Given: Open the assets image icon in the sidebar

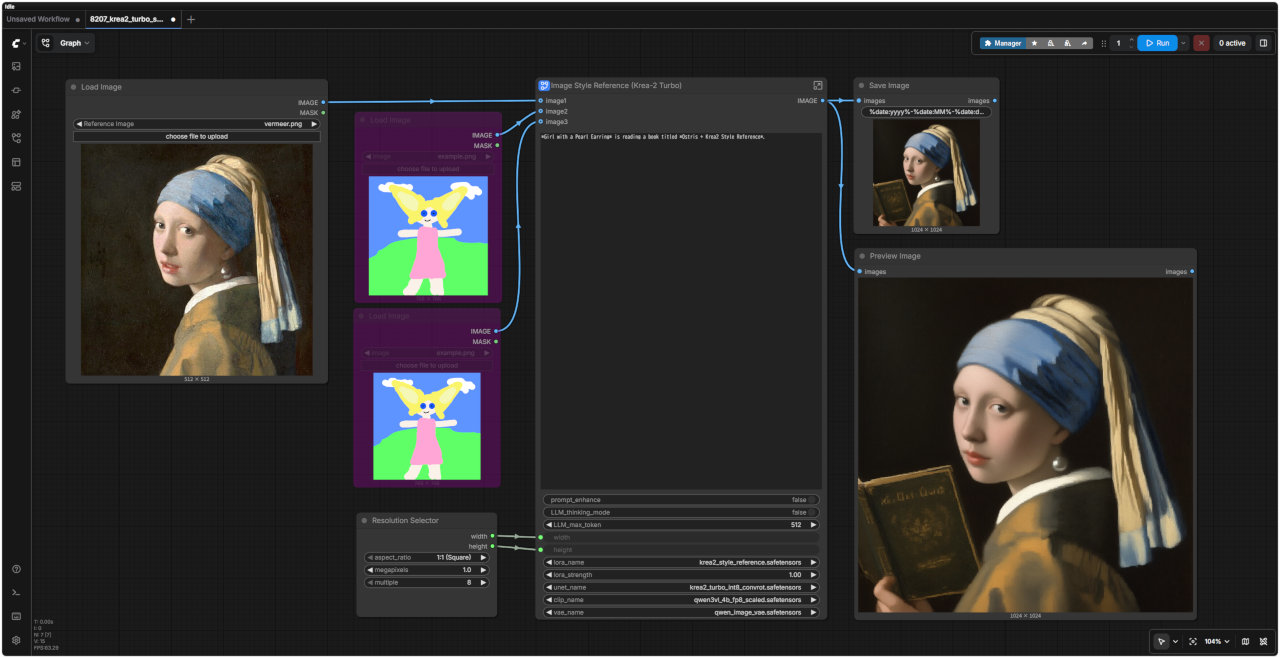Looking at the screenshot, I should coord(16,66).
